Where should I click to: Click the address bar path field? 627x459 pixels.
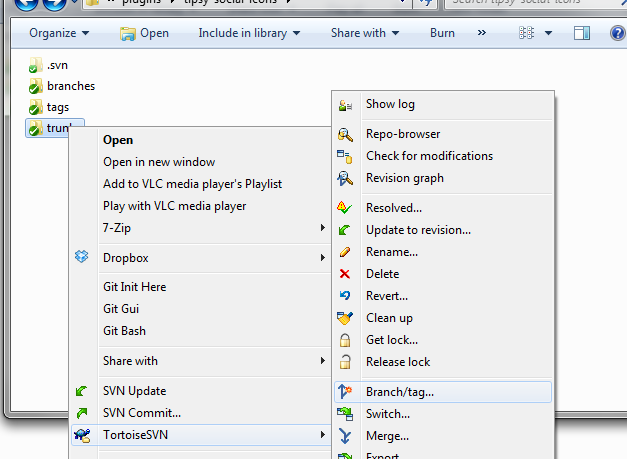pos(247,3)
